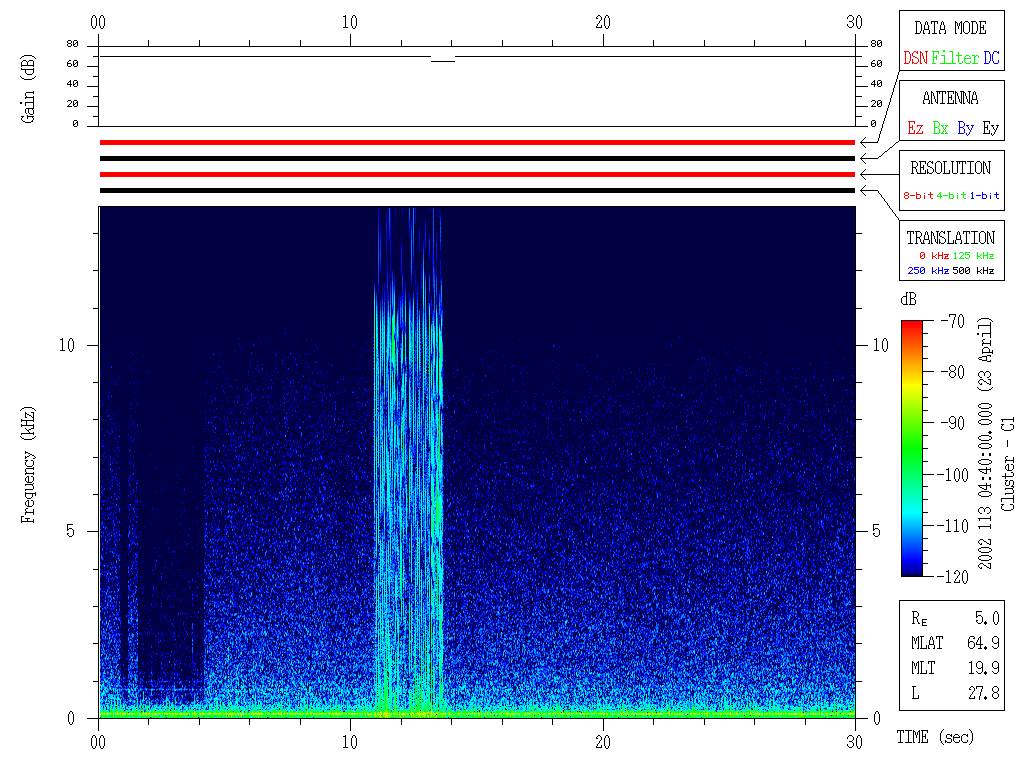
Task: Click the L value 27.8
Action: [983, 692]
